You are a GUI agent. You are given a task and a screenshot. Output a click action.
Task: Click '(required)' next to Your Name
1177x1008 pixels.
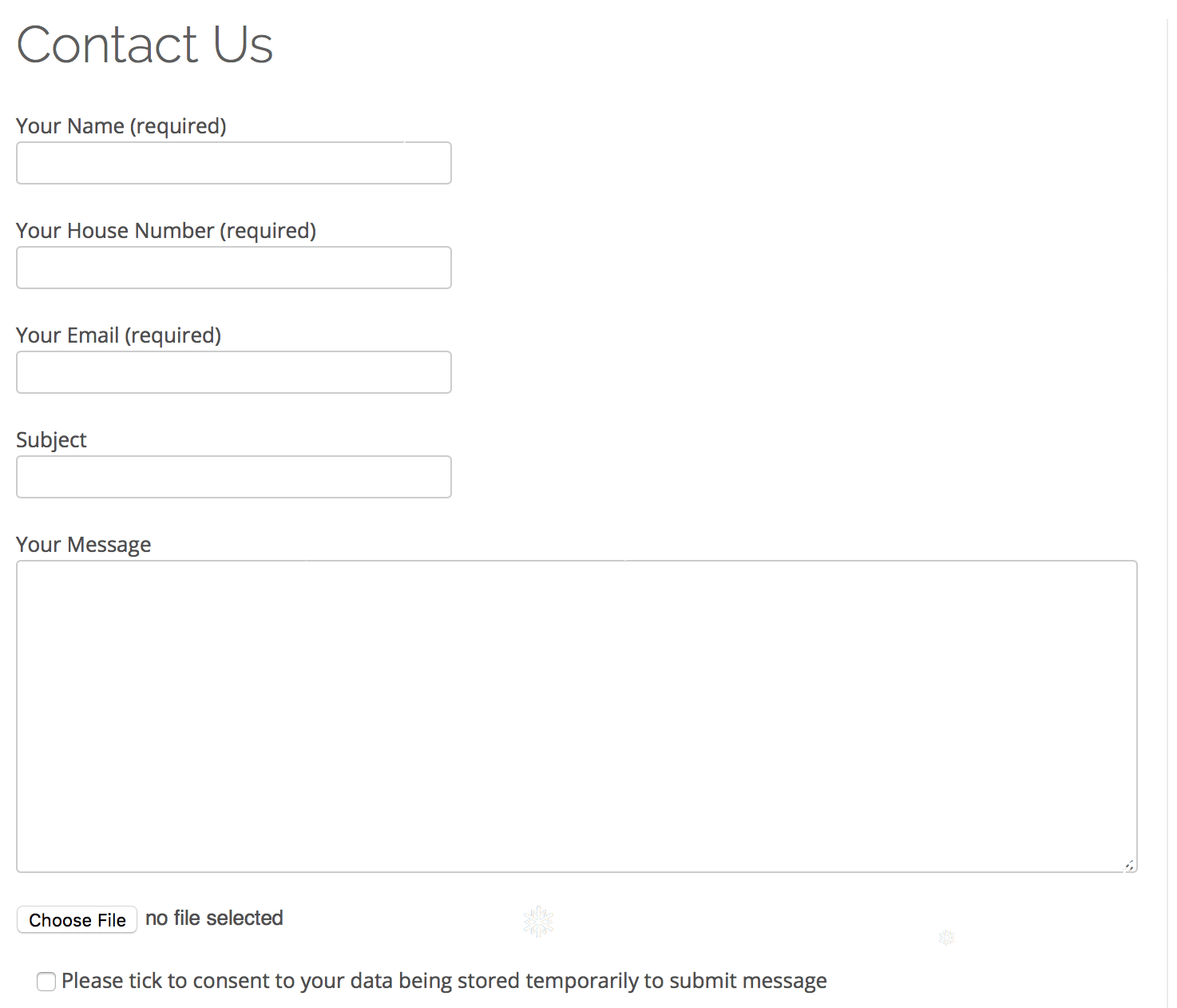coord(178,126)
